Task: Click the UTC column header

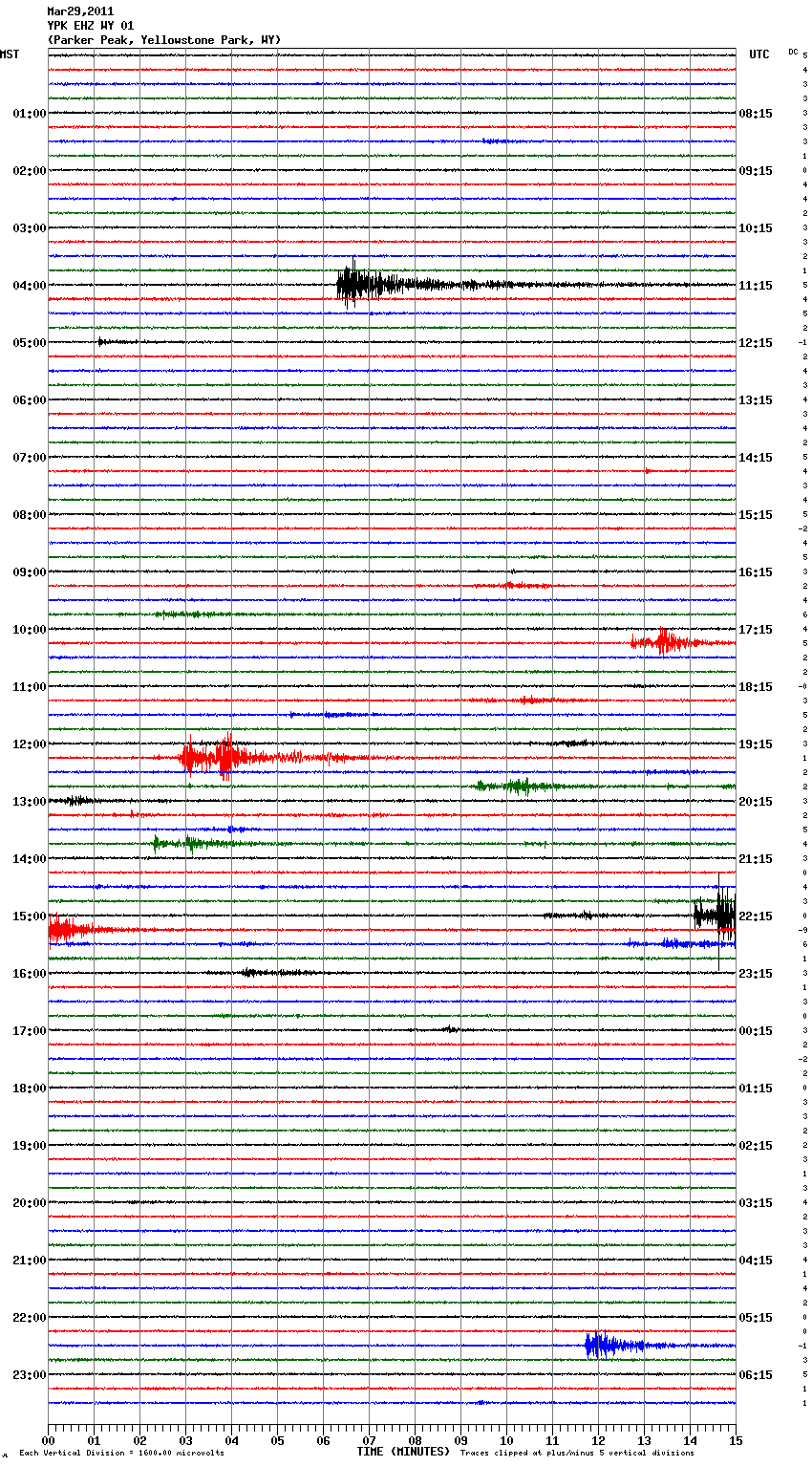Action: [x=759, y=54]
